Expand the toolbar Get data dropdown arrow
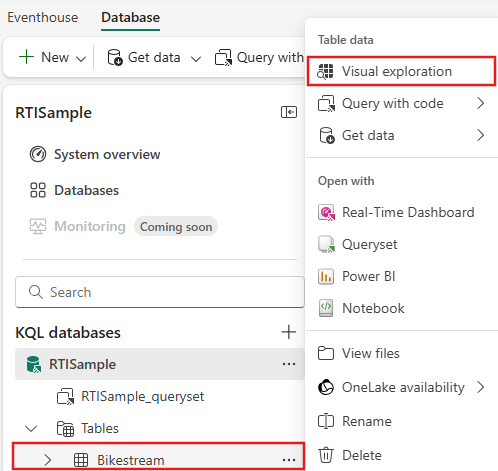The width and height of the screenshot is (498, 471). 196,59
